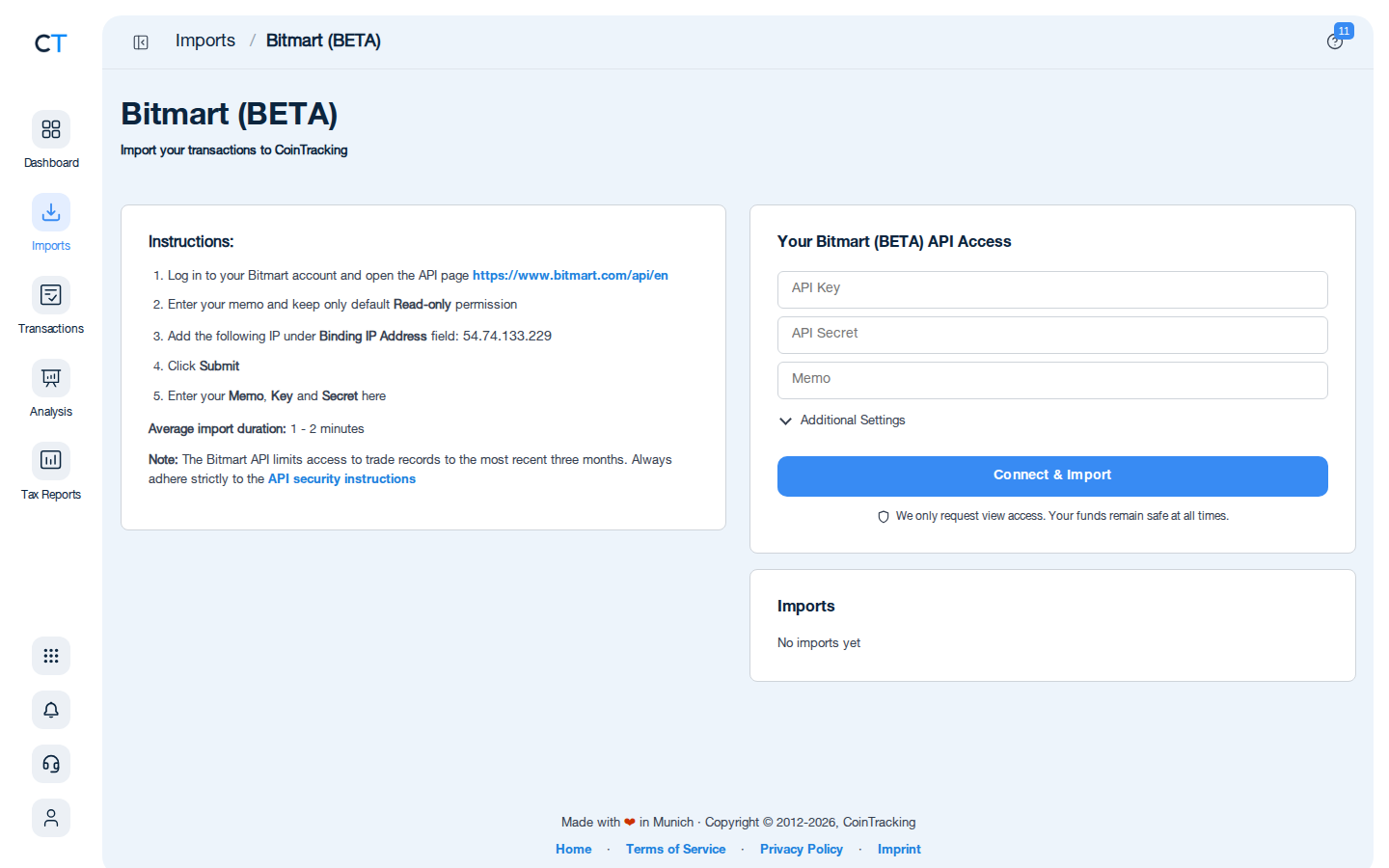Image resolution: width=1389 pixels, height=868 pixels.
Task: Click the IP address 54.74.133.229 text
Action: click(x=507, y=336)
